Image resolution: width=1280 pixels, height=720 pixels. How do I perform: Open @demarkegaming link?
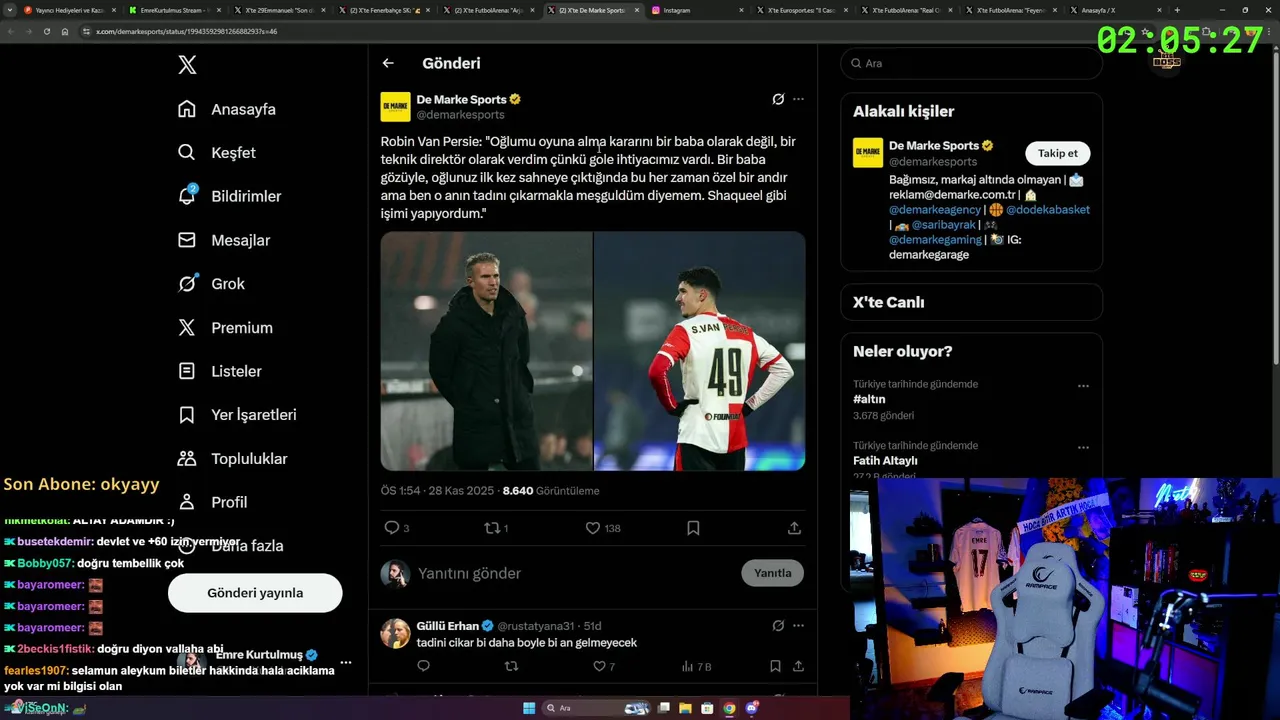tap(935, 240)
